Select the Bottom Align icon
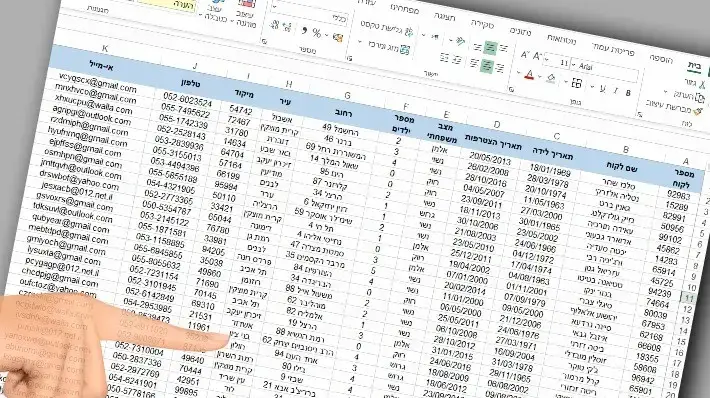710x398 pixels. tap(477, 46)
